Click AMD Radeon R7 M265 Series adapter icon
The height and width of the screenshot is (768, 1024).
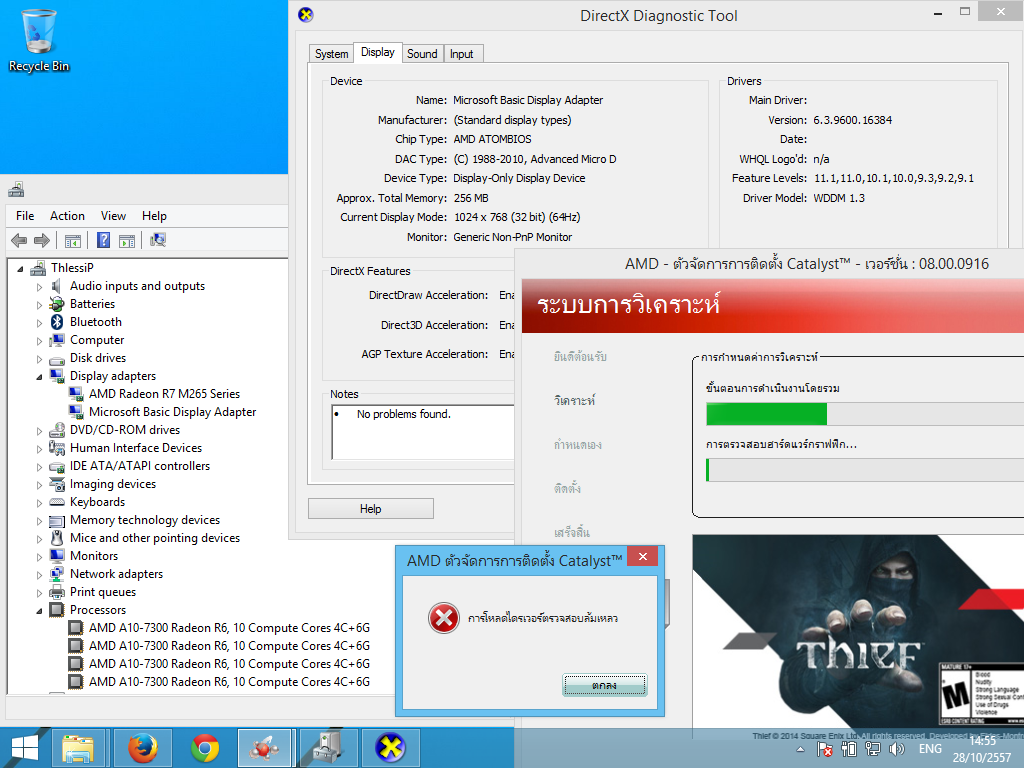pyautogui.click(x=76, y=394)
